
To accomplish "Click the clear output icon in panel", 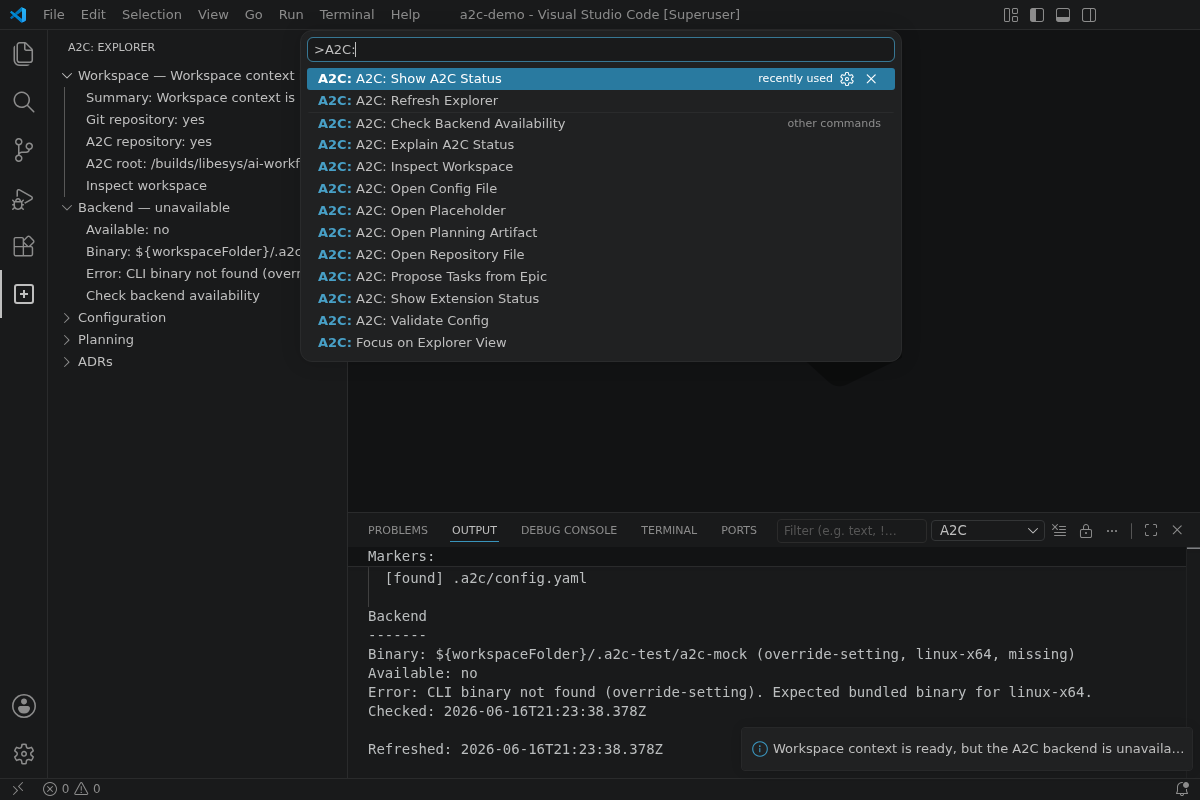I will (1059, 530).
